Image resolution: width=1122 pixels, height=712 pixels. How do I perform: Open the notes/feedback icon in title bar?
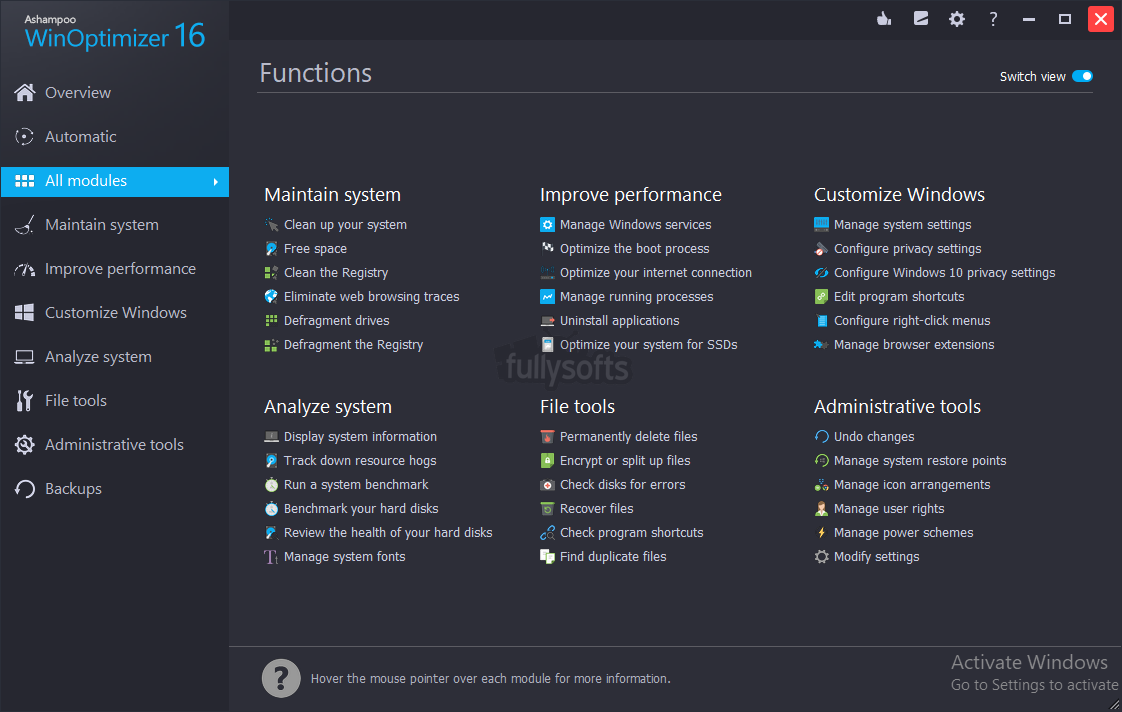click(x=921, y=19)
